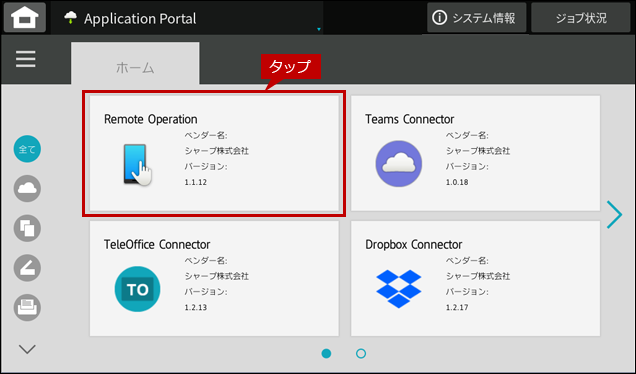
Task: Select the 全て category filter
Action: 27,149
